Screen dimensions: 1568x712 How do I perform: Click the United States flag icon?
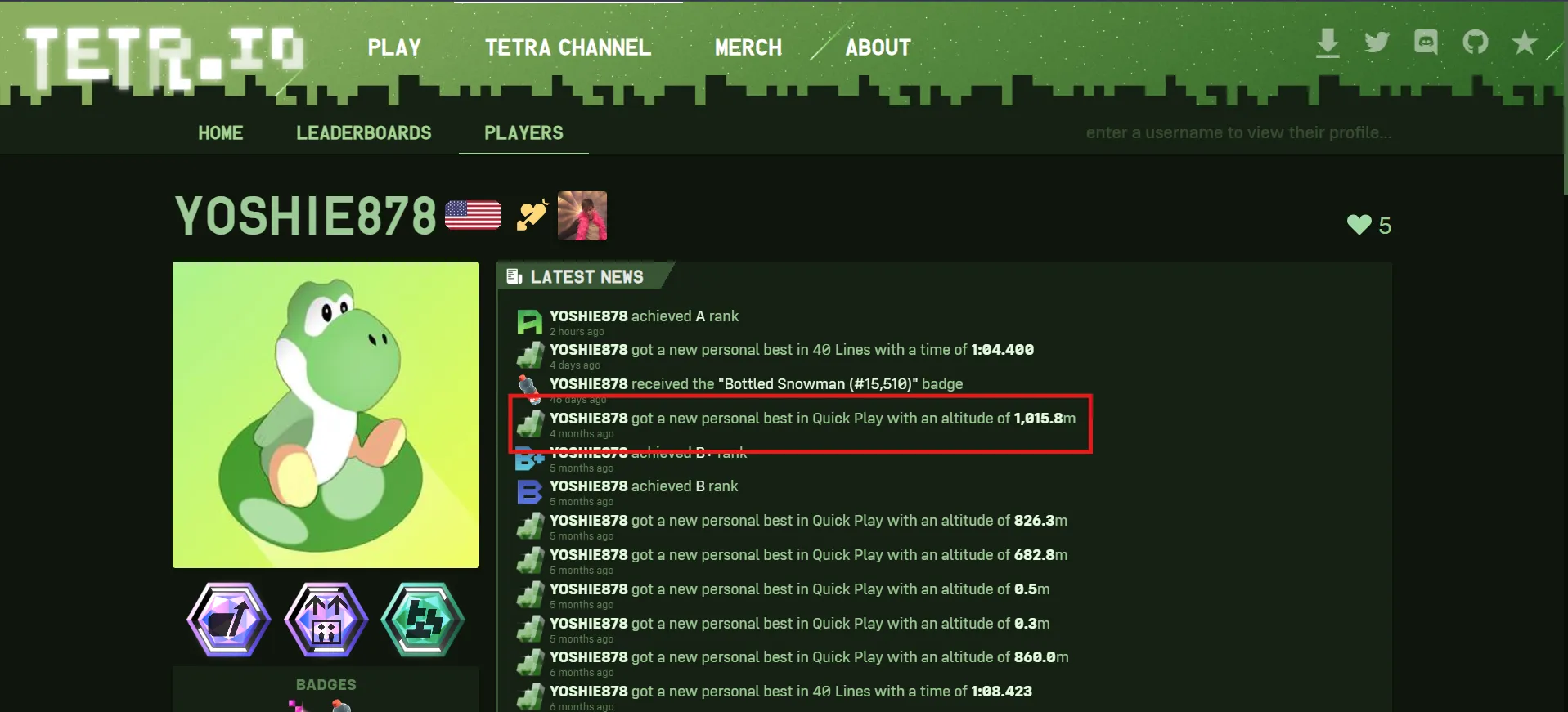coord(473,215)
